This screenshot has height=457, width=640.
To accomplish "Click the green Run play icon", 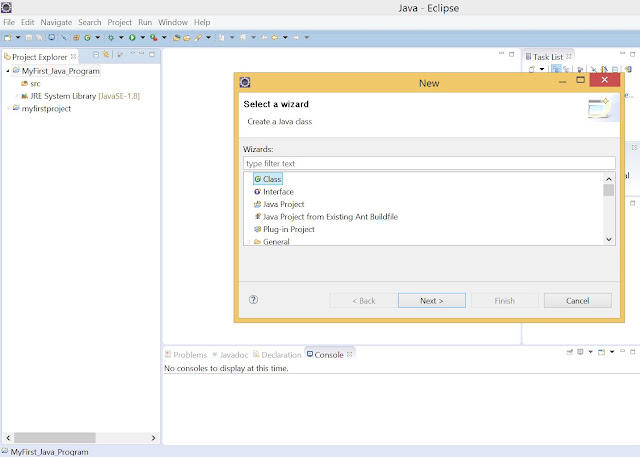I will coord(132,38).
